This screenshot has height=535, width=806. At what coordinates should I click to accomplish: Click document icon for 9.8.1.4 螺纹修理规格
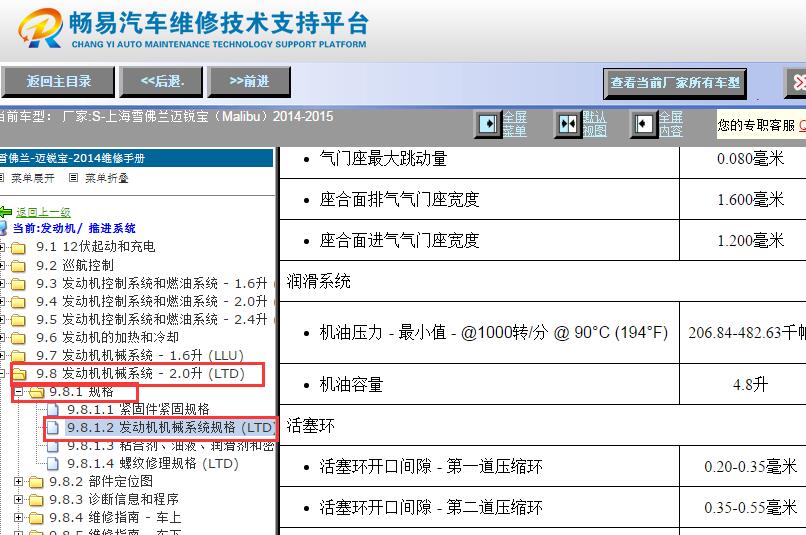(x=53, y=464)
